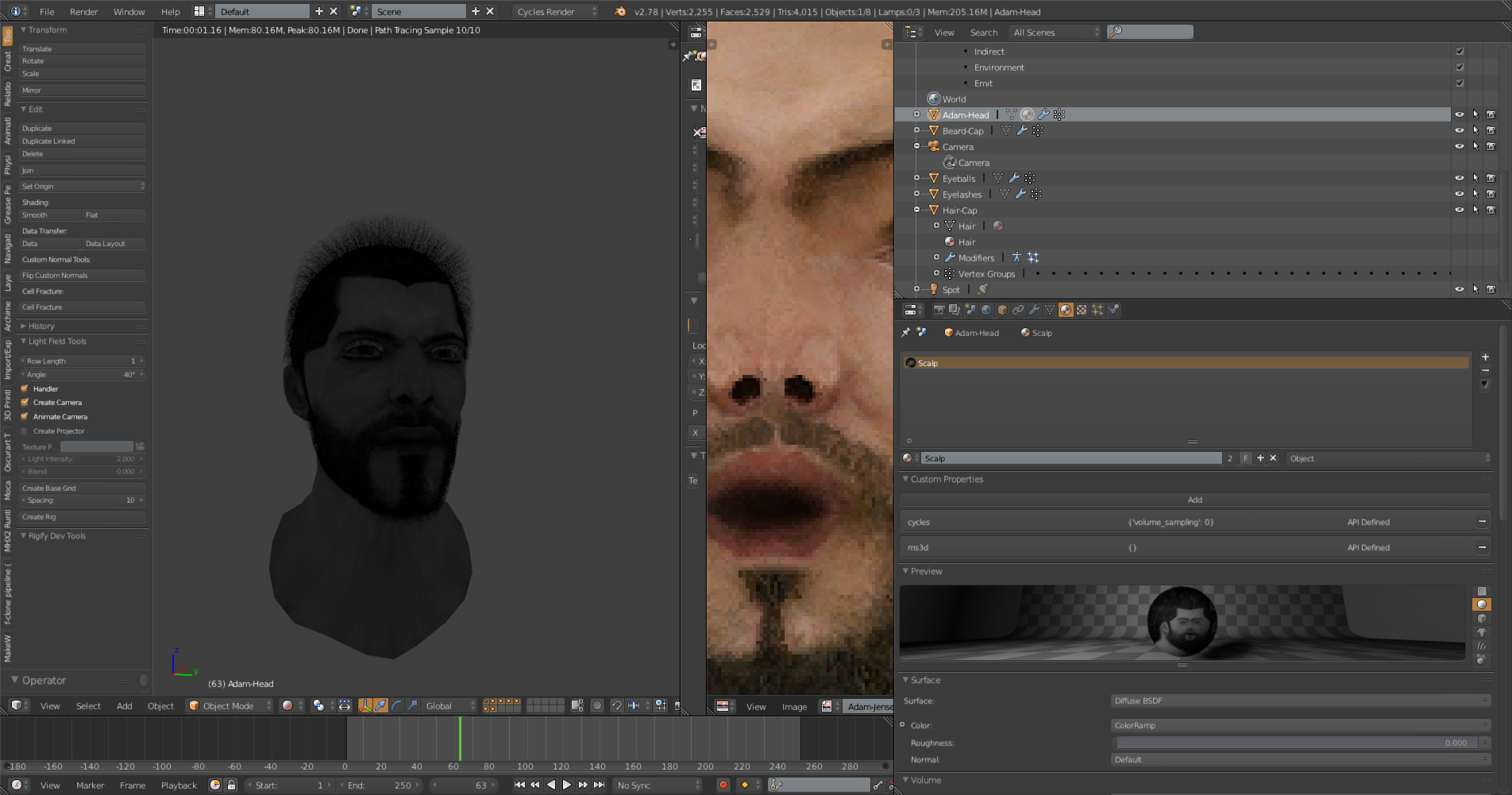The image size is (1512, 795).
Task: Open the Help menu
Action: click(x=171, y=11)
